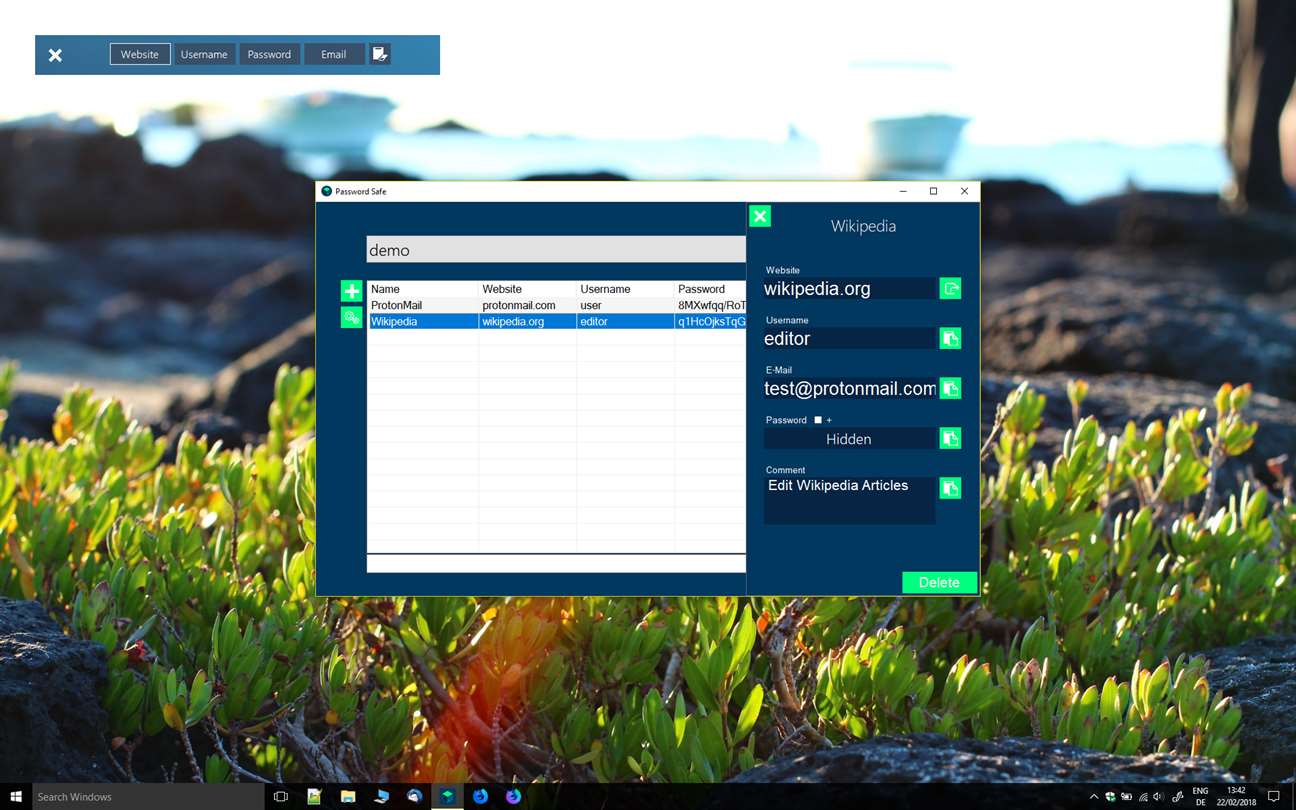Click the Password column header in the table

pyautogui.click(x=710, y=289)
